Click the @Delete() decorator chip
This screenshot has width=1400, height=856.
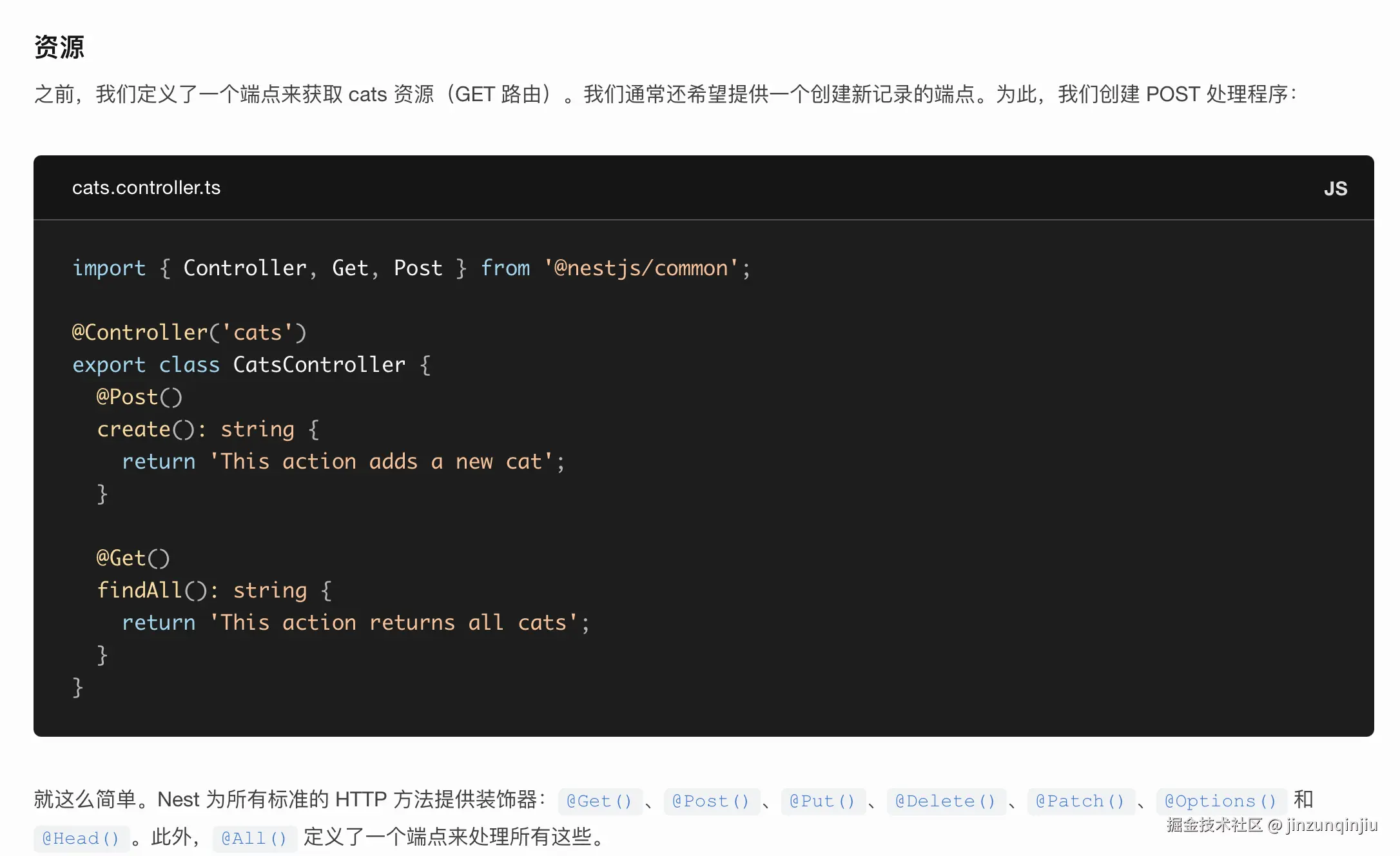946,801
